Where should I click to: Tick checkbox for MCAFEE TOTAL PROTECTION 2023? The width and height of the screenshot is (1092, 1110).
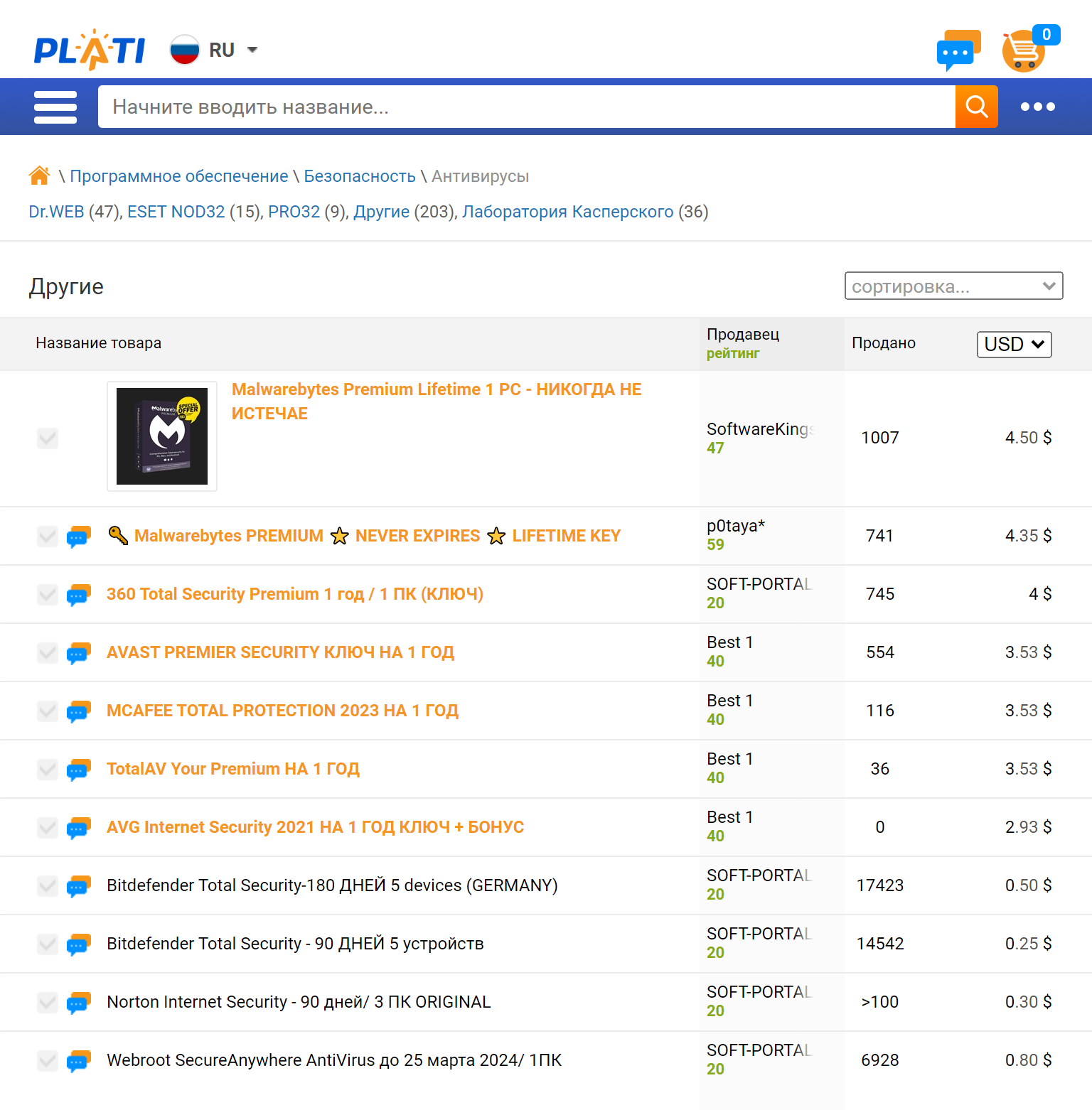click(x=48, y=711)
